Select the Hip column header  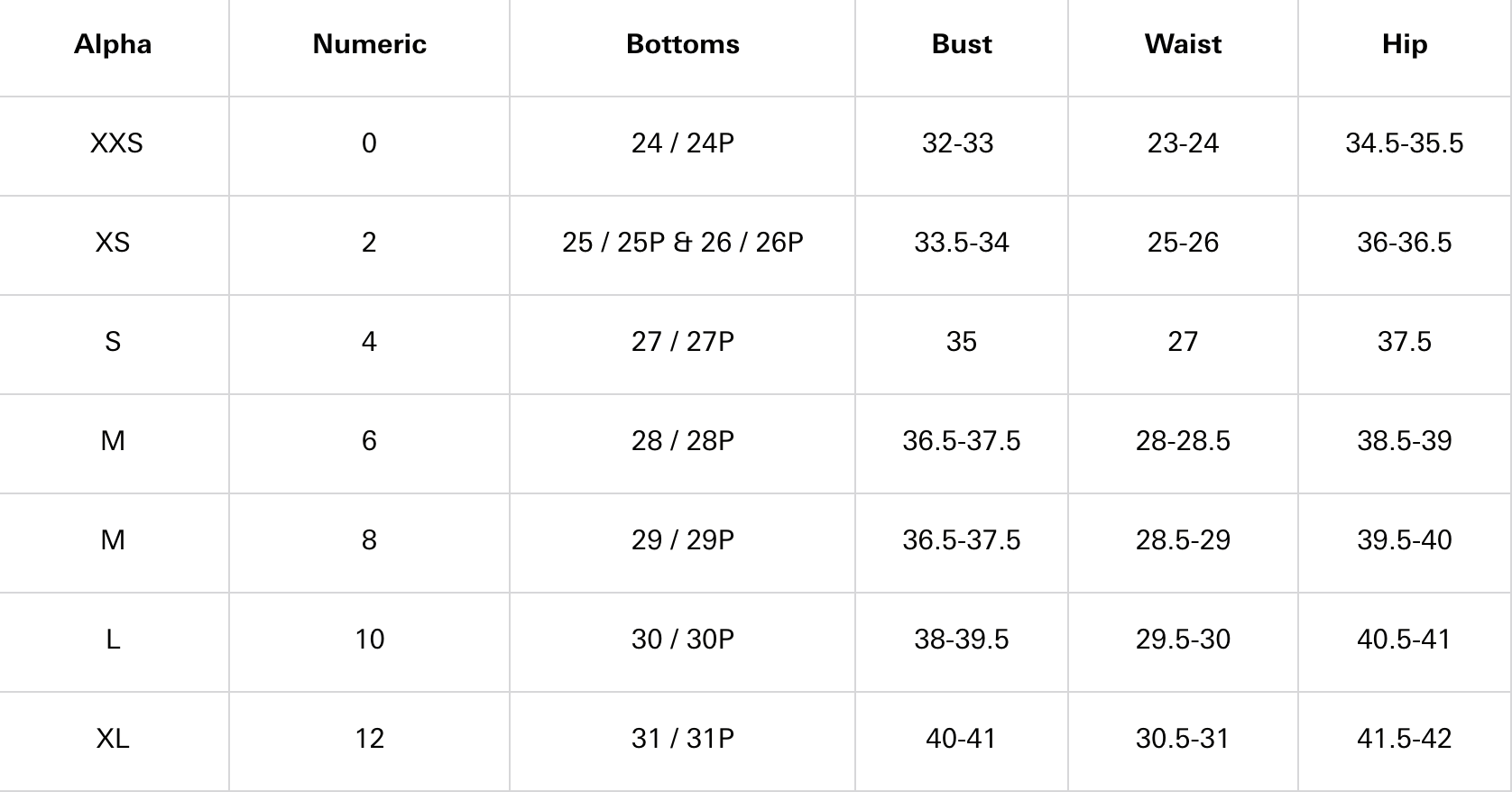coord(1404,44)
